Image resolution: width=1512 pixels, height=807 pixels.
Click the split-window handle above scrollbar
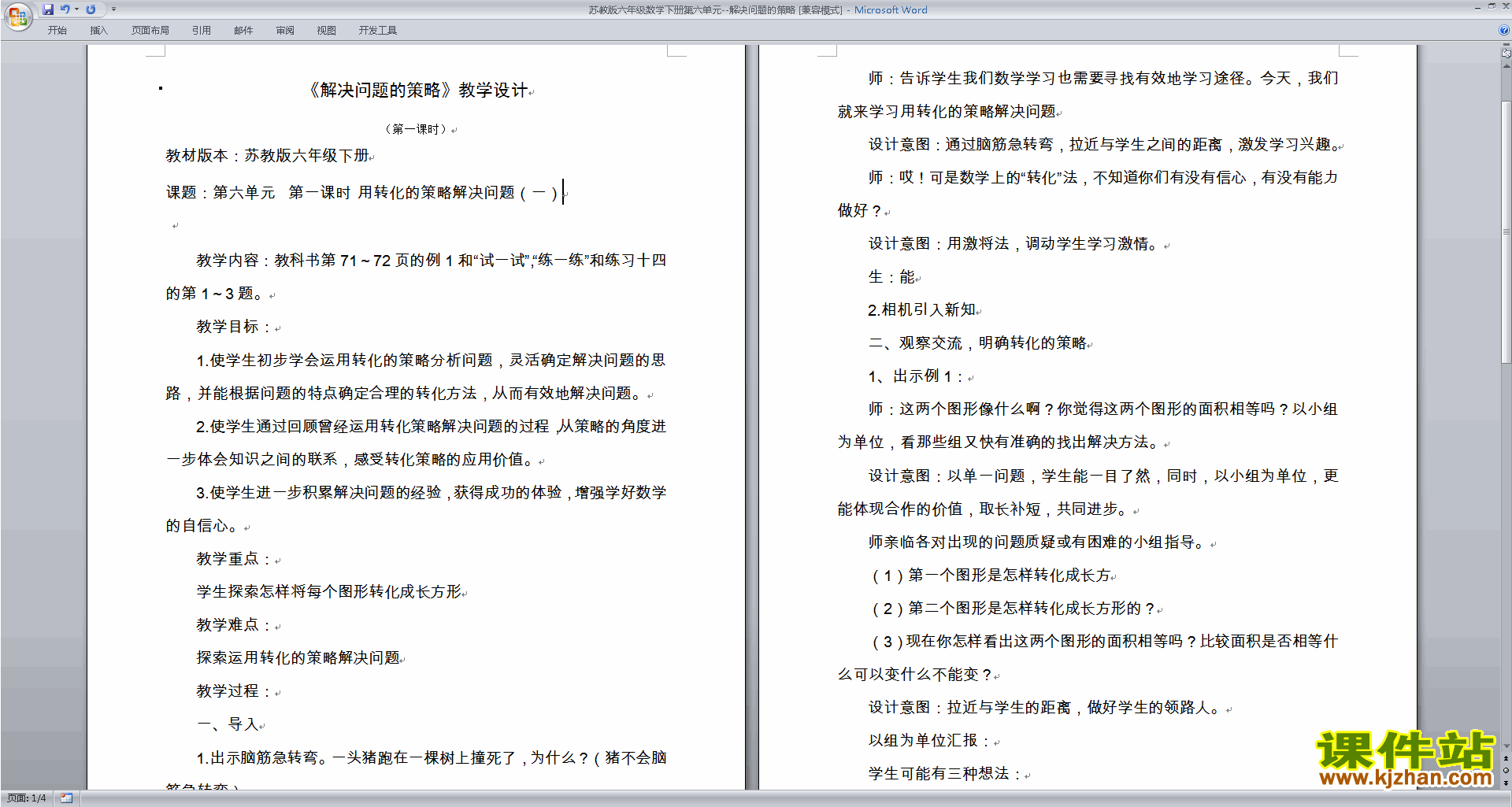click(x=1506, y=45)
